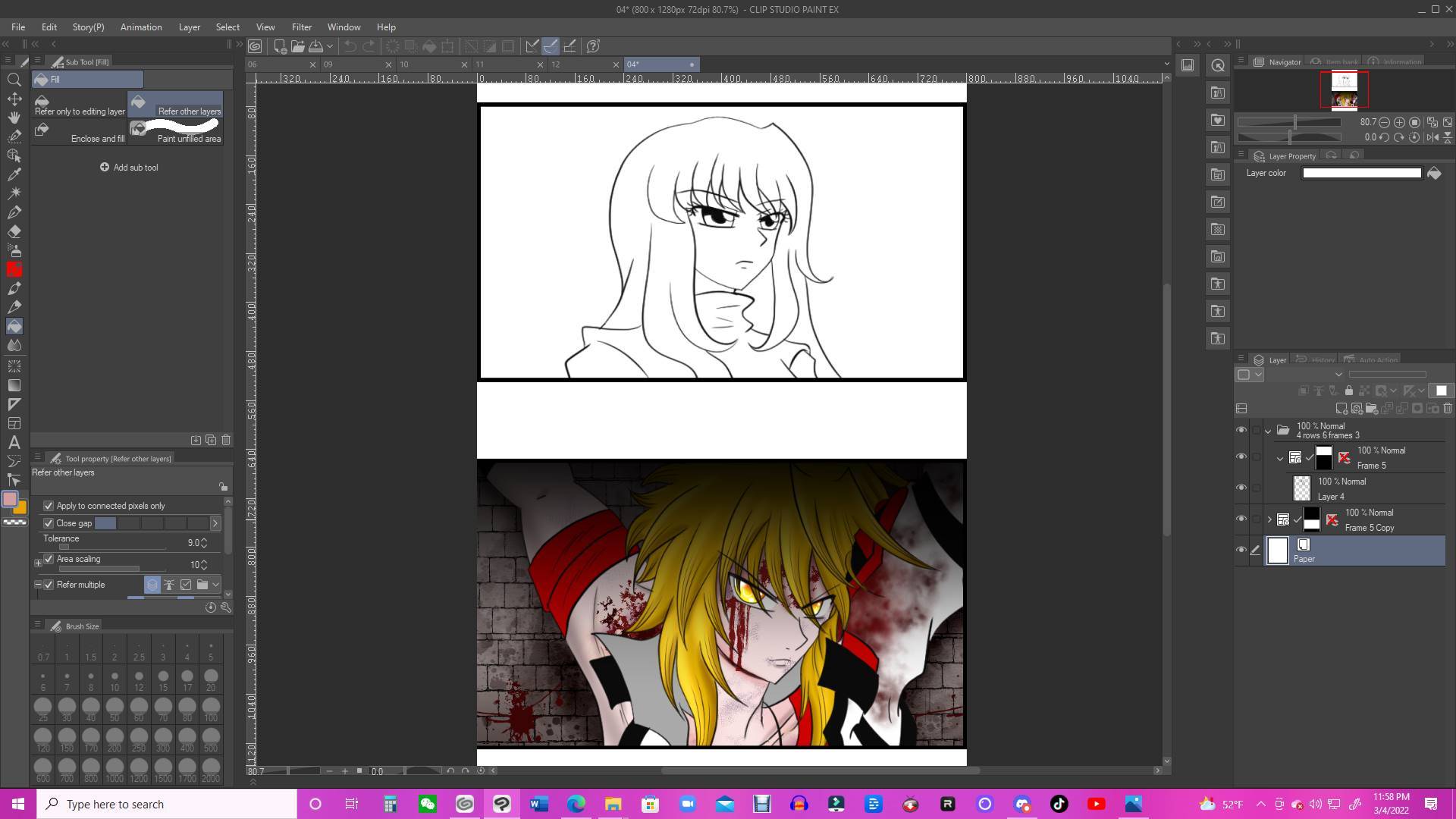Viewport: 1456px width, 819px height.
Task: Toggle Apply to connected pixels only checkbox
Action: click(x=49, y=506)
